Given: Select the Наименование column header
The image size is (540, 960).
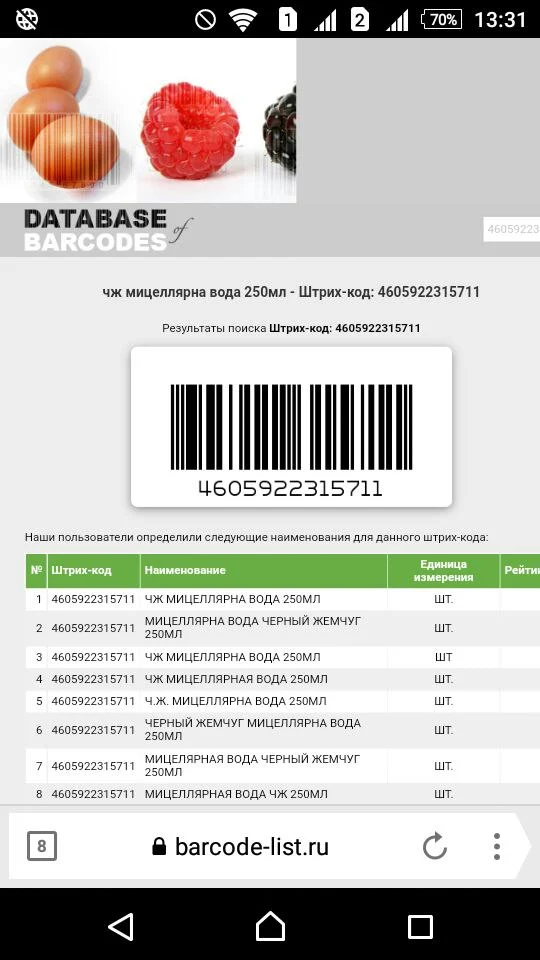Looking at the screenshot, I should [x=264, y=571].
